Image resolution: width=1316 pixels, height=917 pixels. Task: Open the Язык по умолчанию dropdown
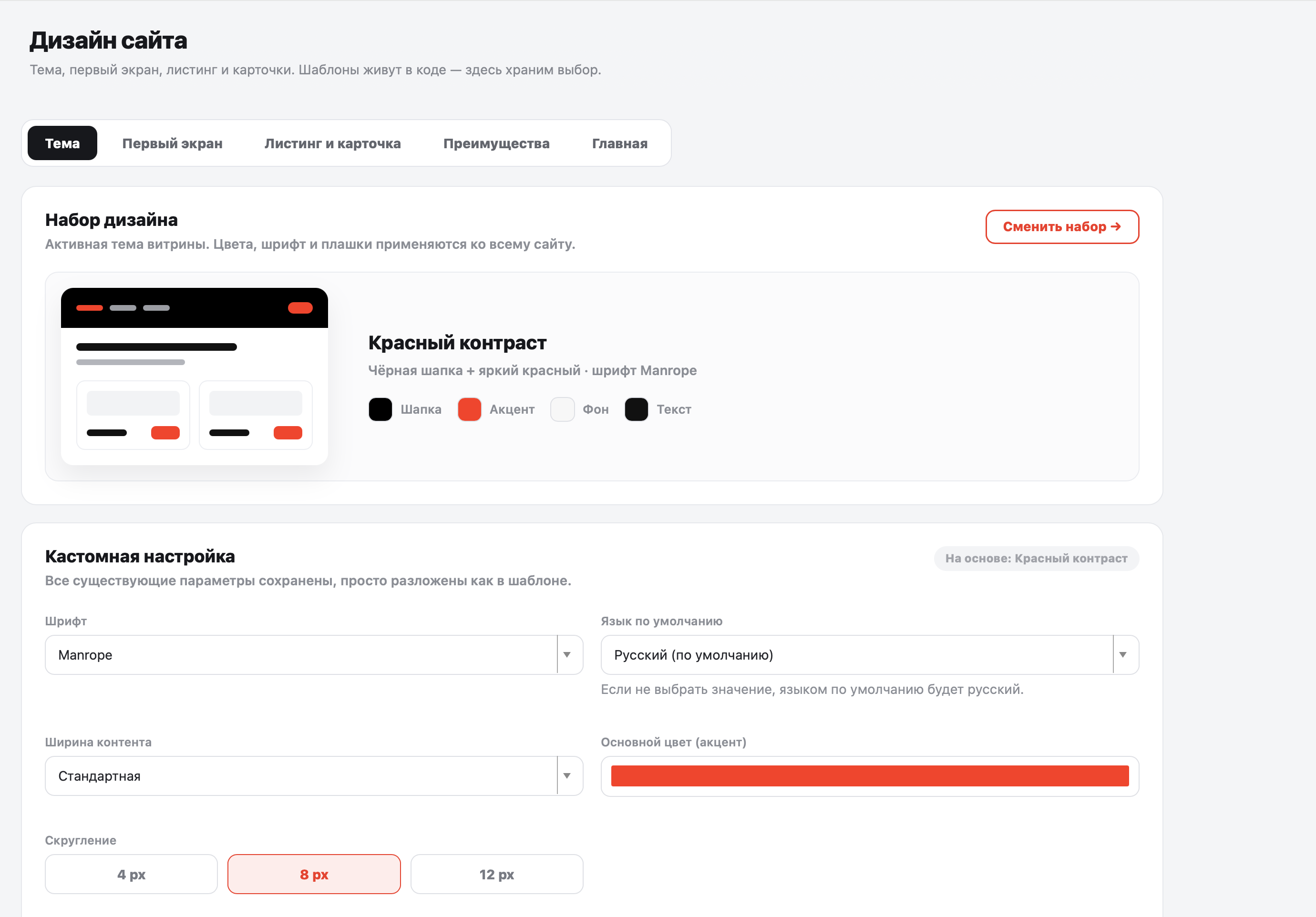coord(870,655)
